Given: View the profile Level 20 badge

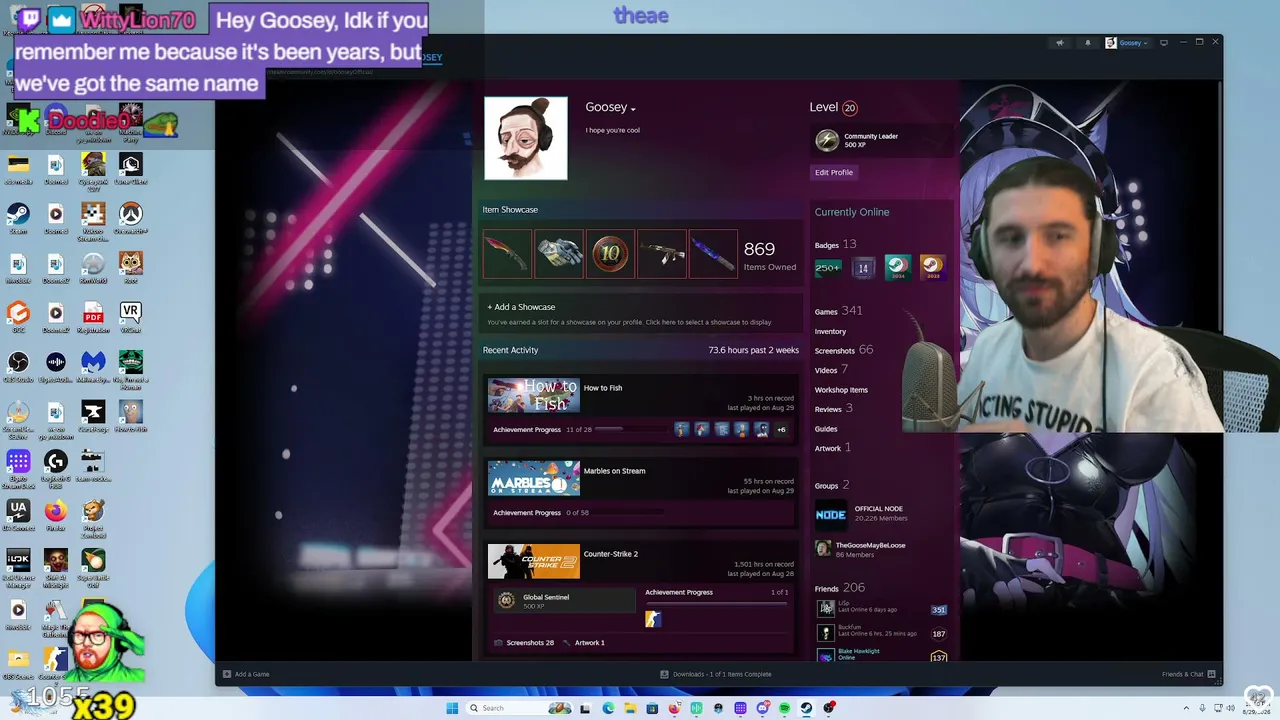Looking at the screenshot, I should (850, 108).
